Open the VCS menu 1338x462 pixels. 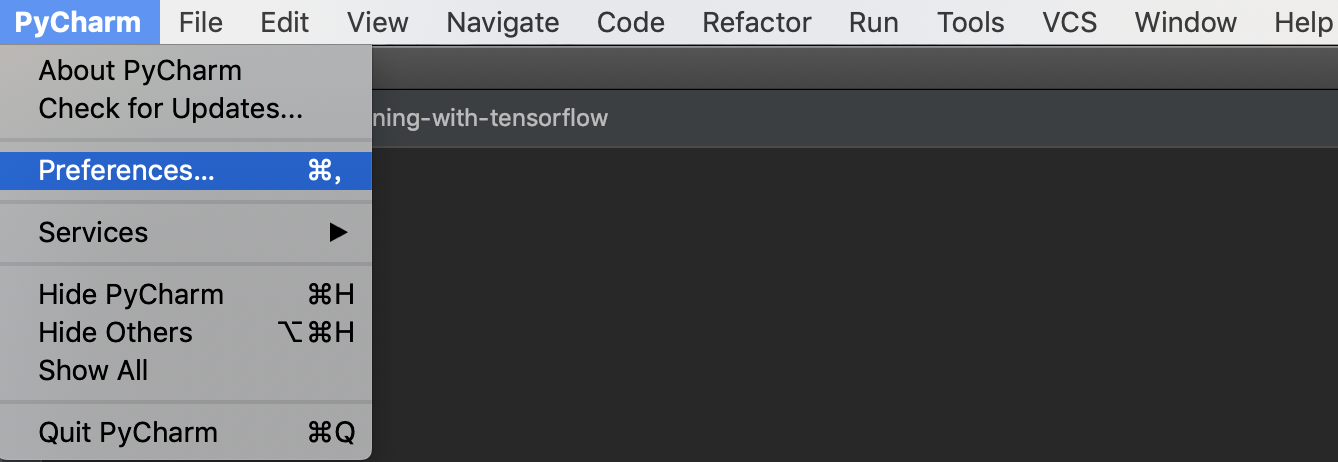coord(1070,22)
